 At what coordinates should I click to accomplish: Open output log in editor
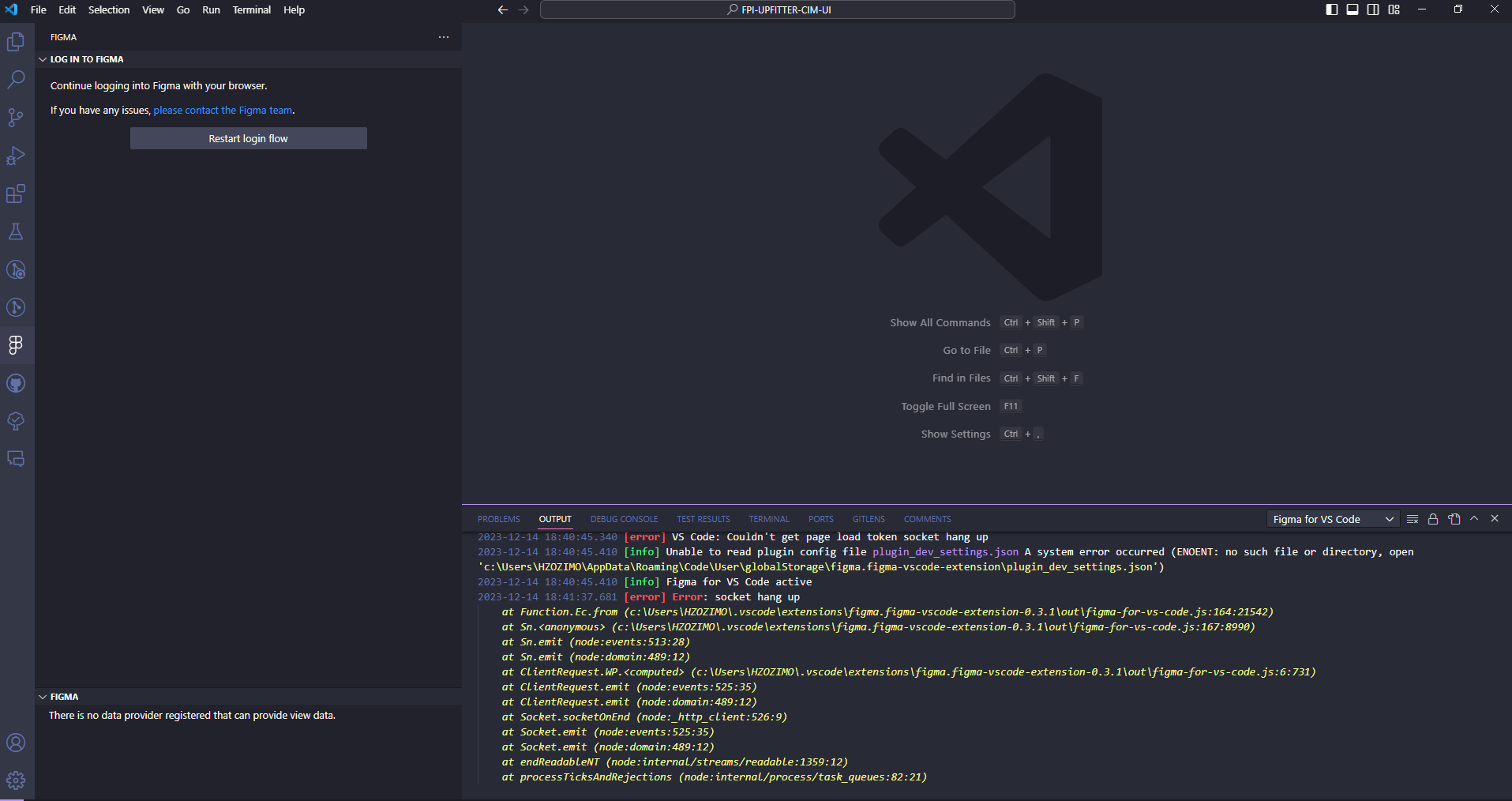(x=1454, y=519)
